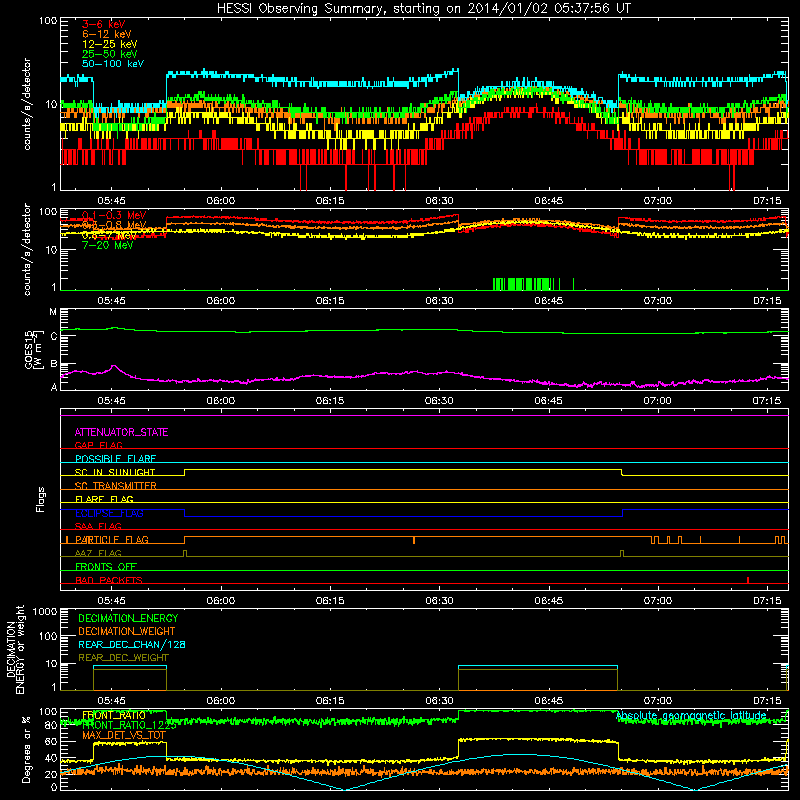Click the DECIMATION_ENERGY legend label

(128, 618)
